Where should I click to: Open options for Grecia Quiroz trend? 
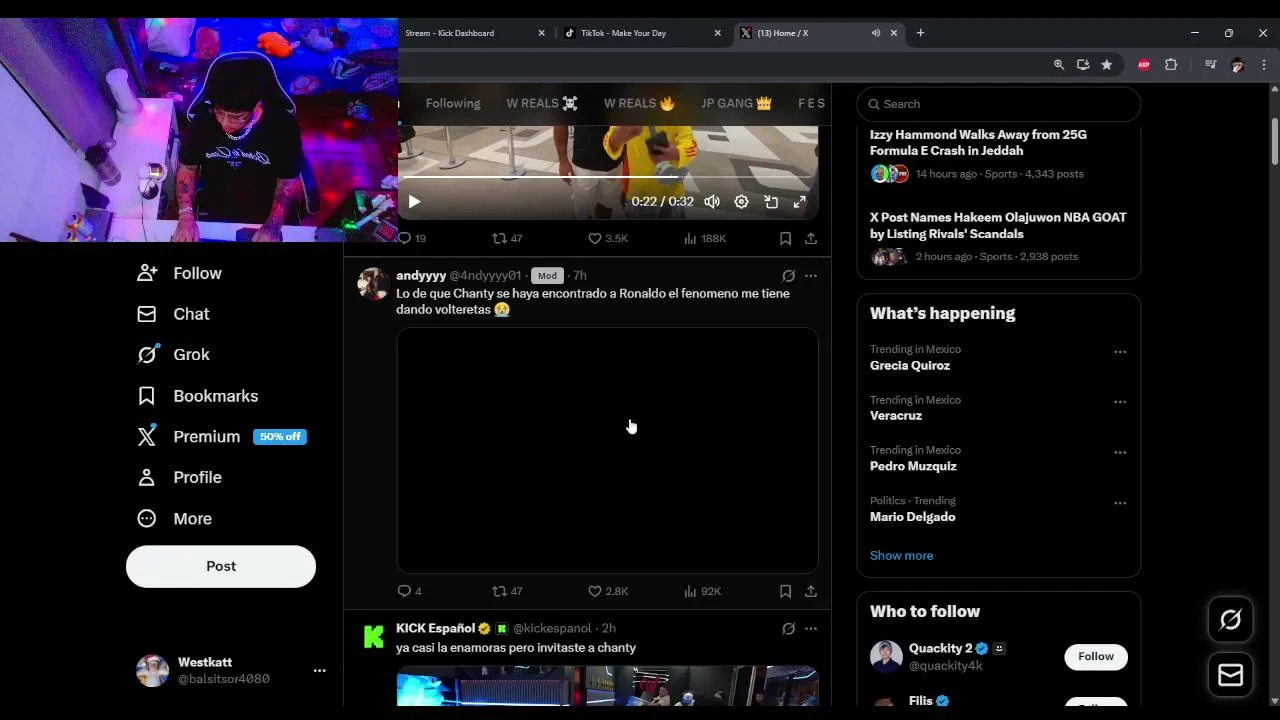click(x=1120, y=352)
